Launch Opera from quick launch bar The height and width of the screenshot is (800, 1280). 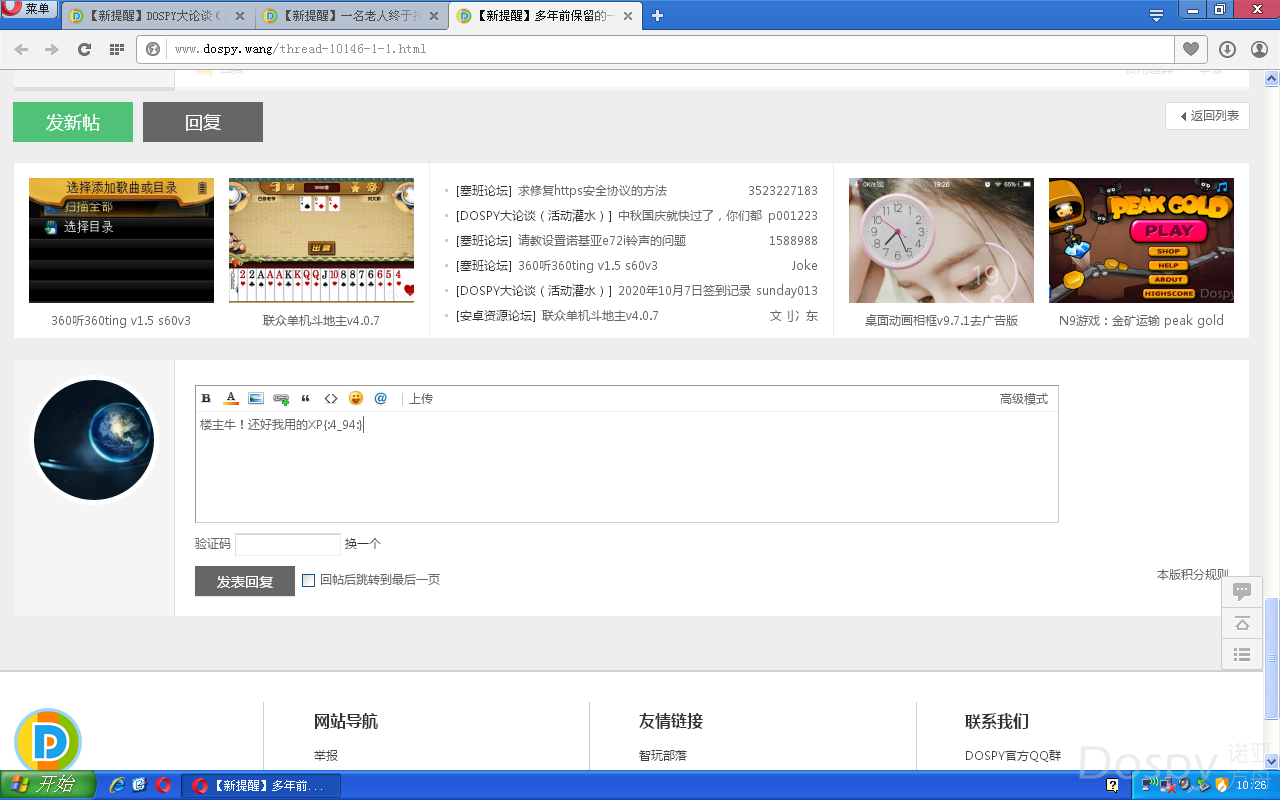(163, 785)
